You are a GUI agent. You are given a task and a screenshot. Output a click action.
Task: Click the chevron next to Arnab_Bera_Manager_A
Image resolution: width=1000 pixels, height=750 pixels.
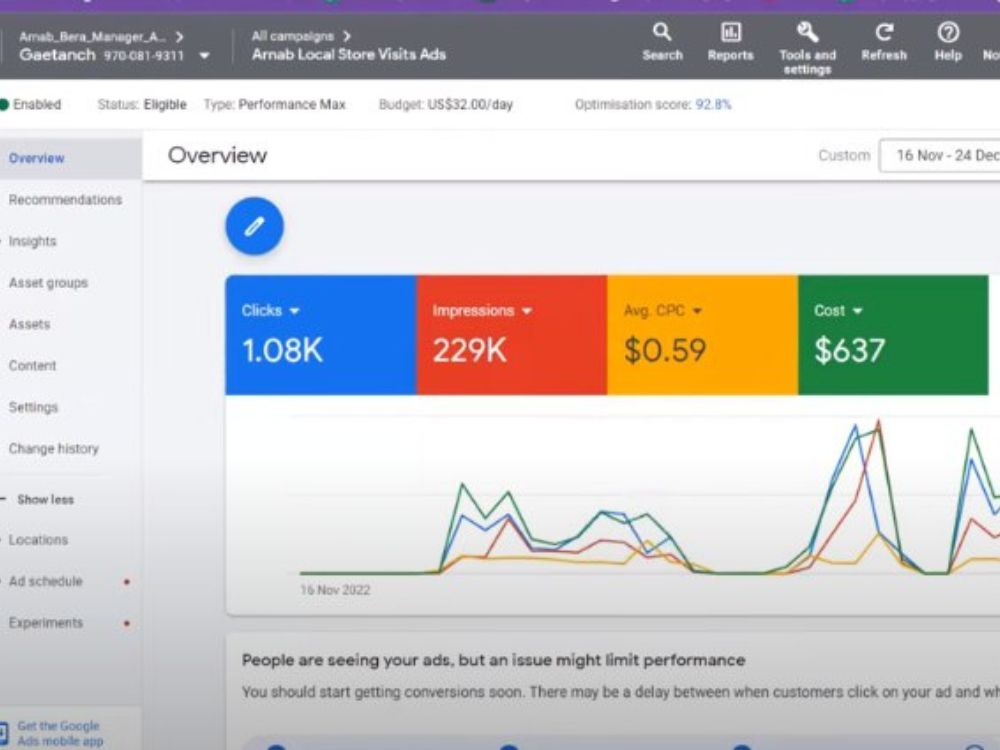(x=180, y=37)
